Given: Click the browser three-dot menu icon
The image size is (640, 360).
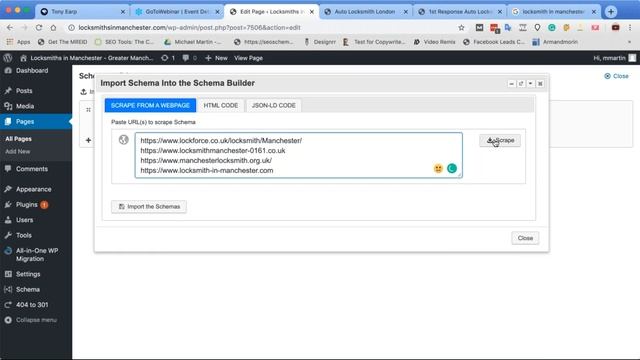Looking at the screenshot, I should (630, 28).
